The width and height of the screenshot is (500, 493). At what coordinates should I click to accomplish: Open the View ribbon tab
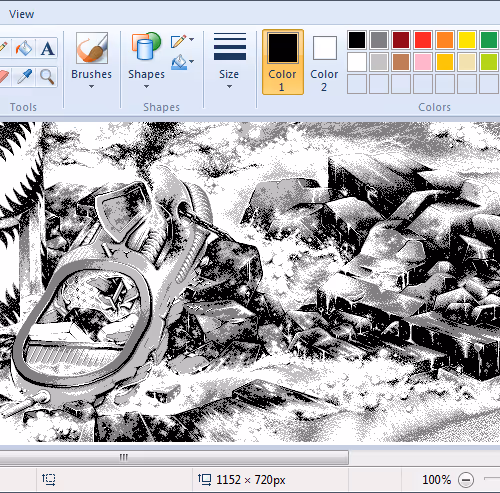click(21, 14)
